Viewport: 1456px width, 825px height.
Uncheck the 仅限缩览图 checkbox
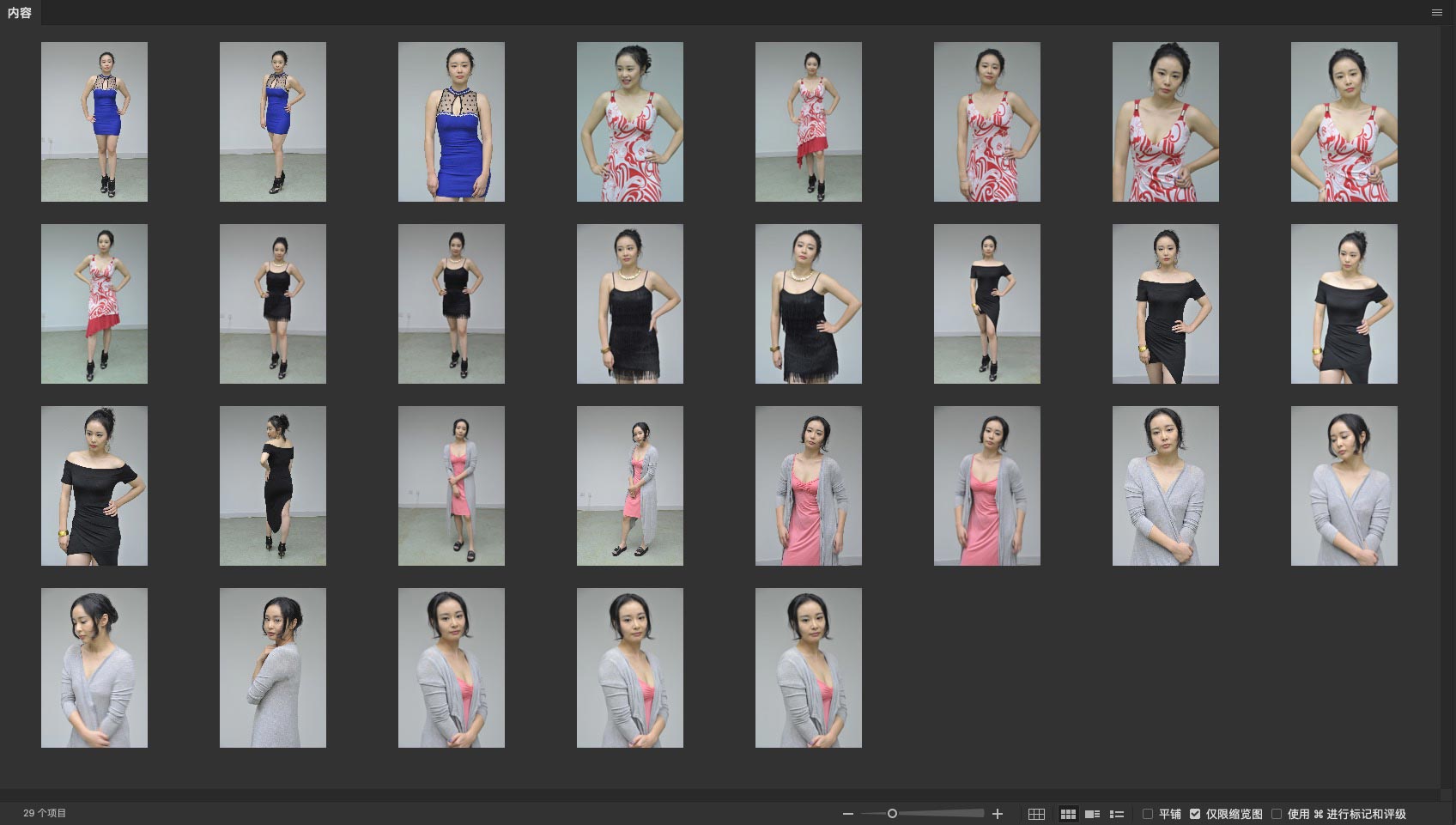(1195, 814)
